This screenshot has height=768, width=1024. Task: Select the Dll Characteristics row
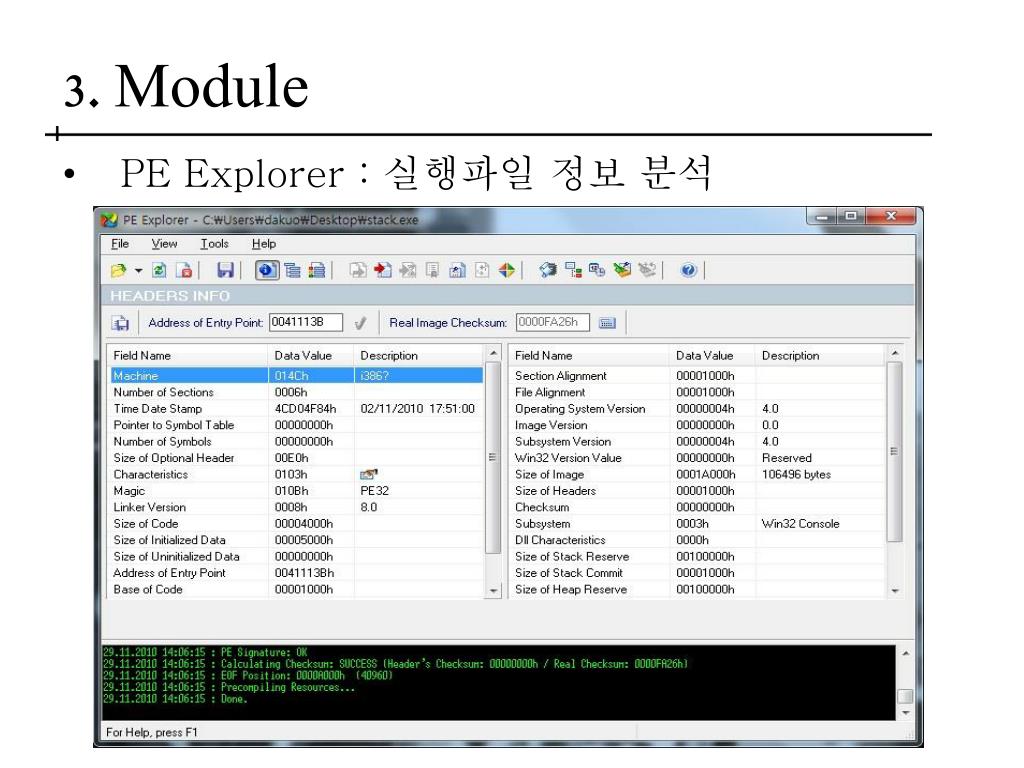tap(699, 540)
